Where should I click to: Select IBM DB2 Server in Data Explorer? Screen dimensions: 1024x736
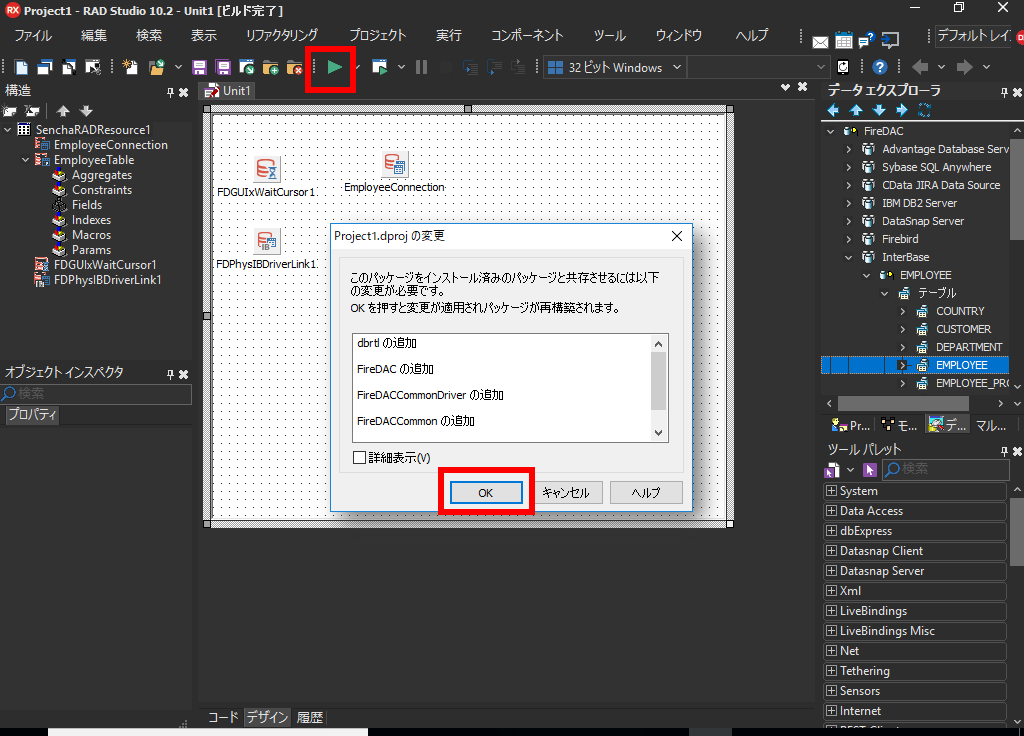click(x=920, y=203)
